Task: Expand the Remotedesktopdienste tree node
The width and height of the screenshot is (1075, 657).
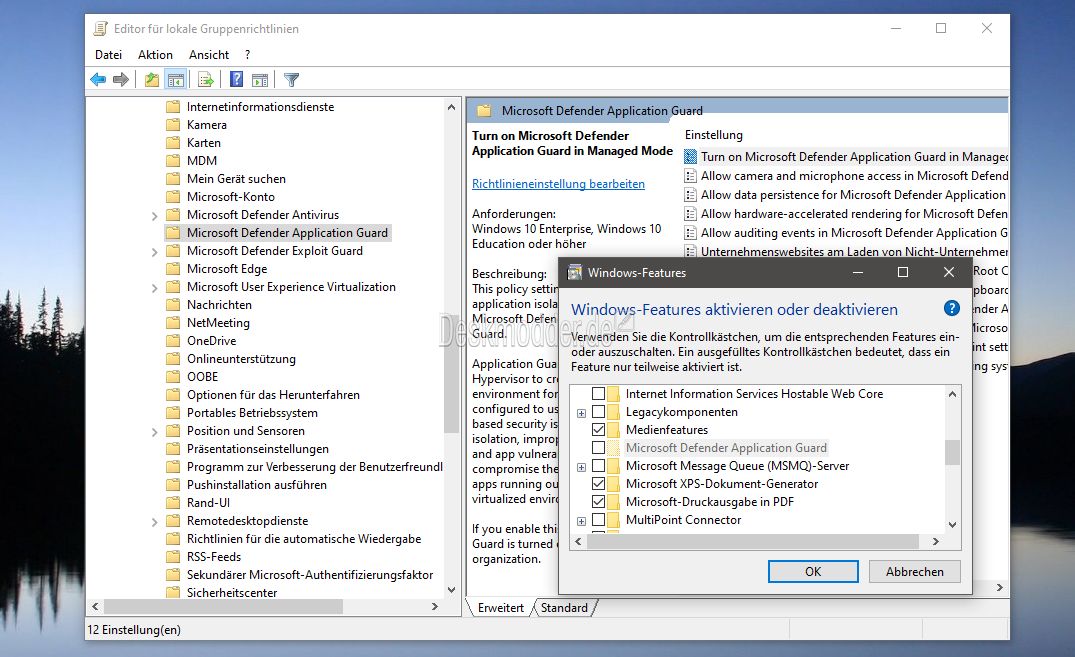Action: coord(155,522)
